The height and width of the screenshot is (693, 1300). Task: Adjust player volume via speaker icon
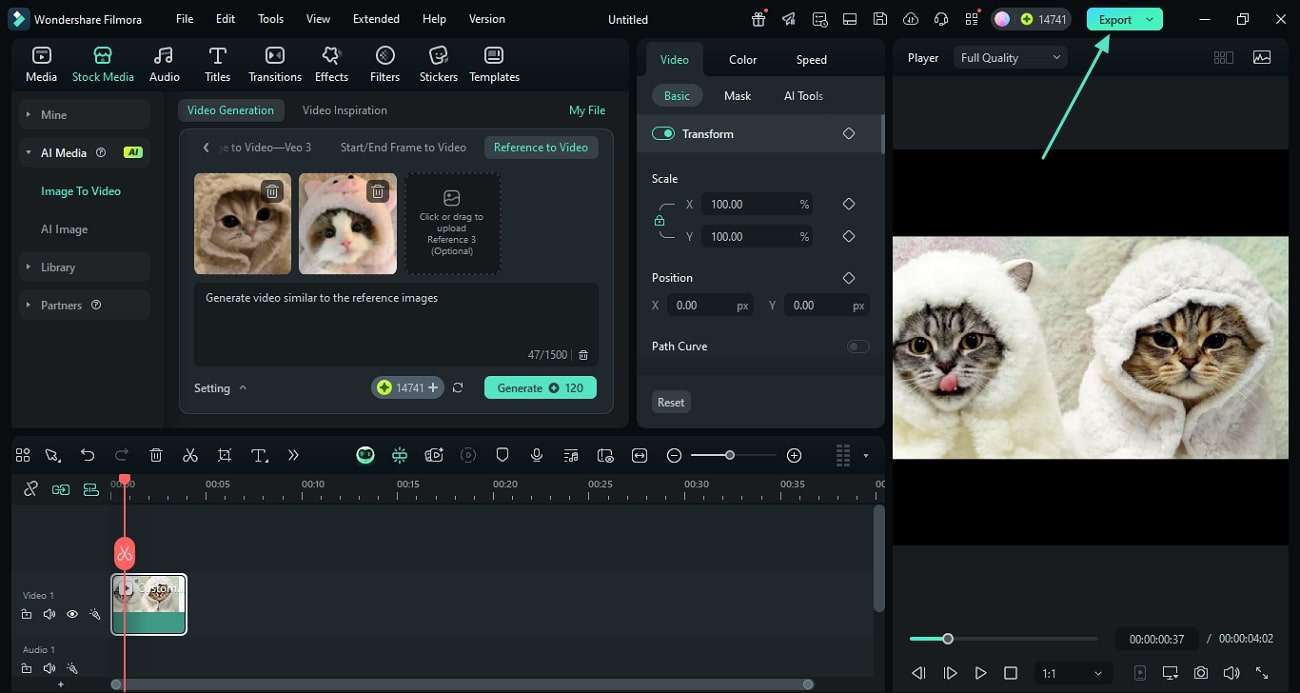tap(1231, 673)
